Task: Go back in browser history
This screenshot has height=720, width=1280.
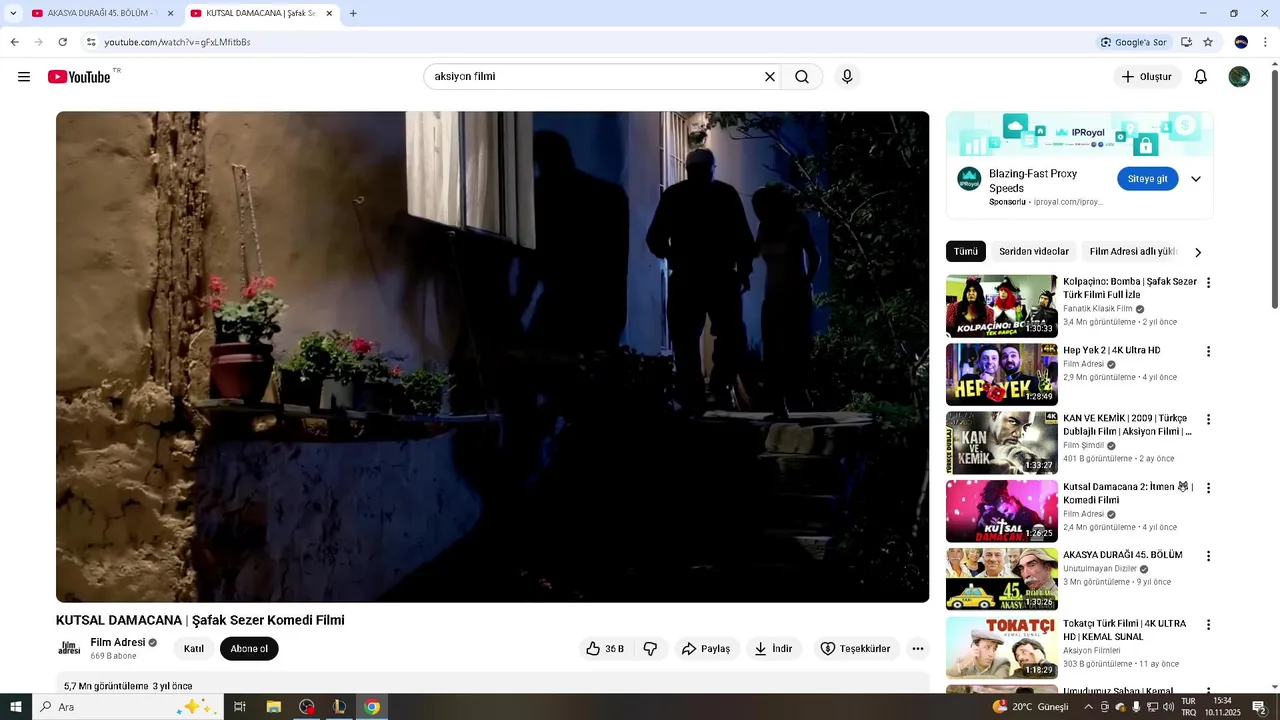Action: [15, 42]
